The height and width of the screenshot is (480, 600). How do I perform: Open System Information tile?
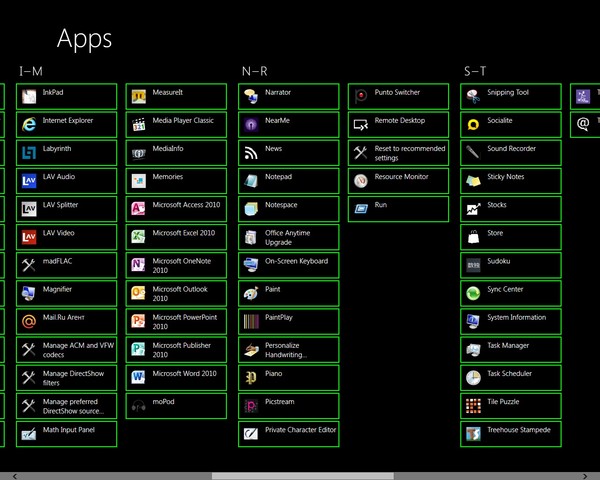[x=511, y=322]
